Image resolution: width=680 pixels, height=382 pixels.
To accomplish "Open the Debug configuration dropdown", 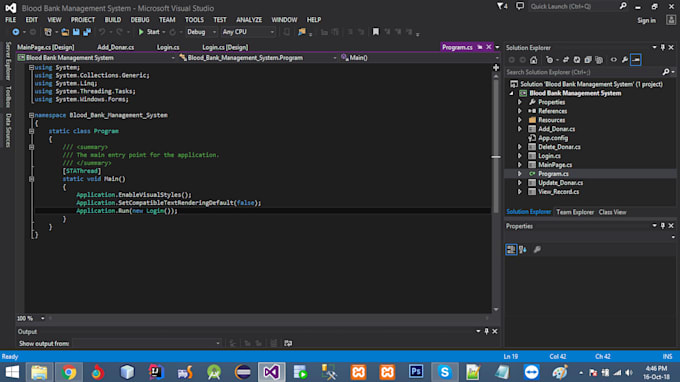I will point(201,32).
